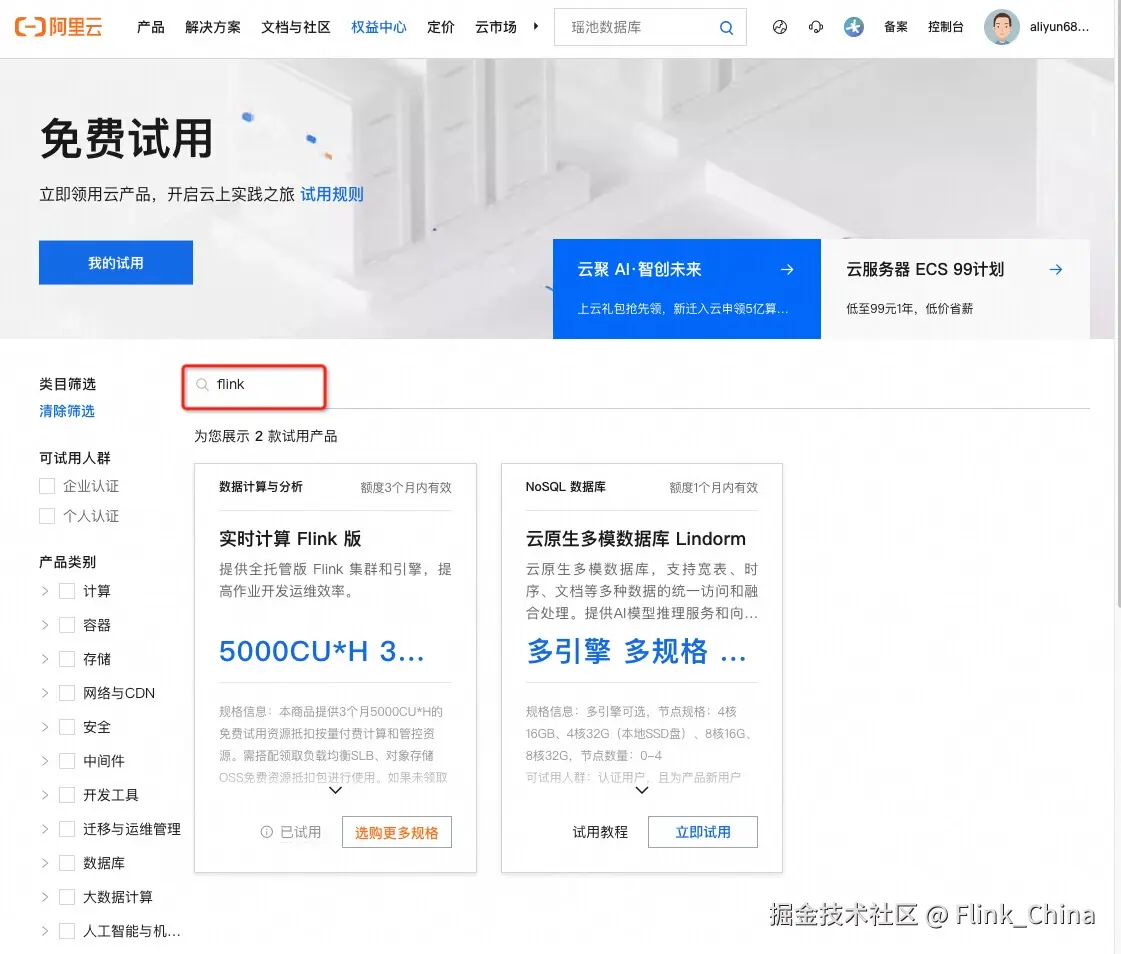Screen dimensions: 1121x954
Task: Tick the 中间件 category checkbox
Action: (67, 761)
